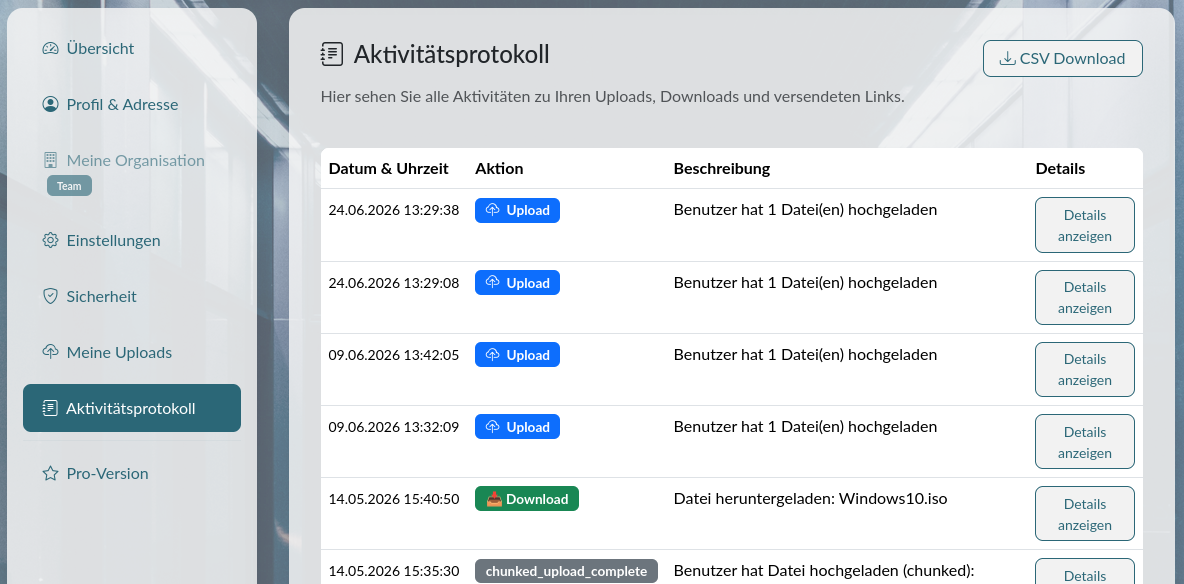Click the description in the 13:42:05 row
The image size is (1184, 584).
coord(805,355)
